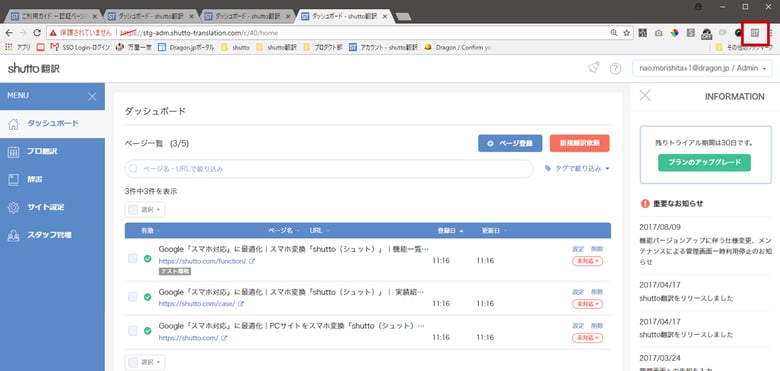
Task: Open the アプリ apps shortcut
Action: click(17, 48)
